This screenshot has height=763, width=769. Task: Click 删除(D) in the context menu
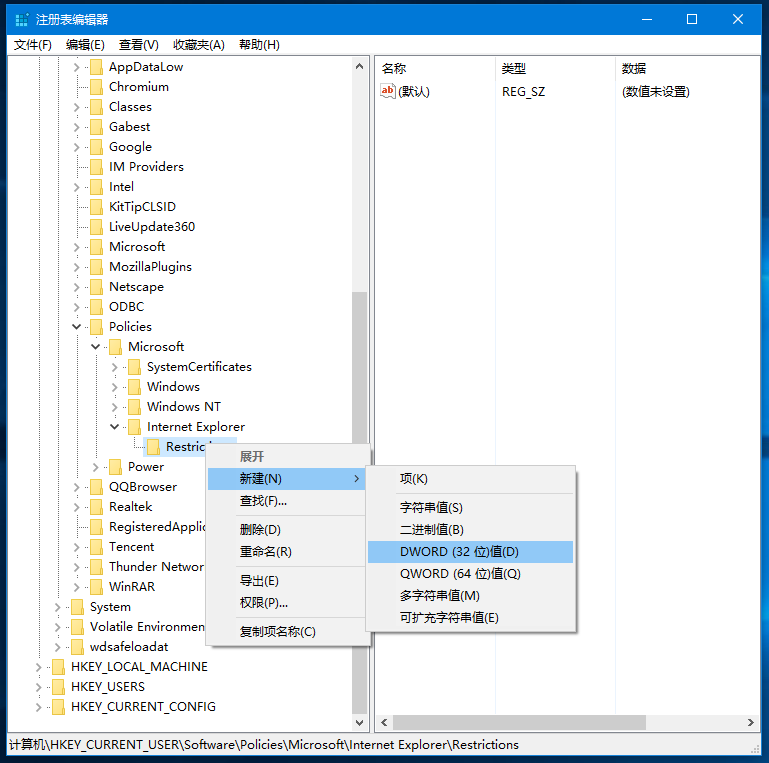(260, 530)
